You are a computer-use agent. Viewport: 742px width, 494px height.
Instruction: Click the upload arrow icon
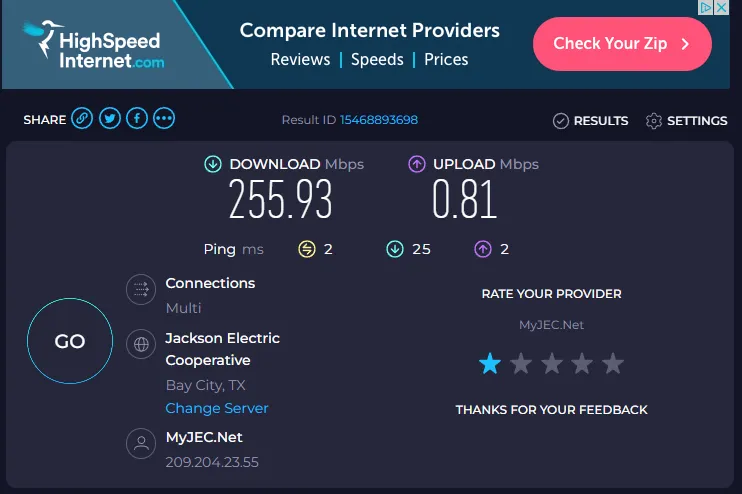tap(417, 164)
